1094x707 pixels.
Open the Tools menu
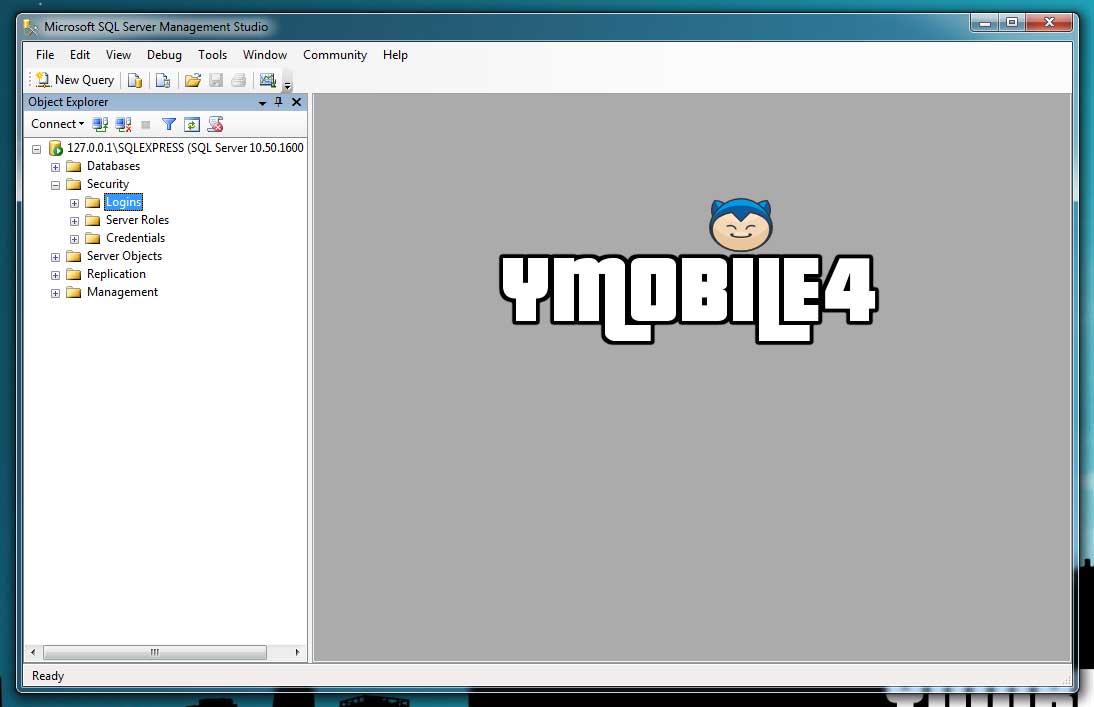click(212, 54)
